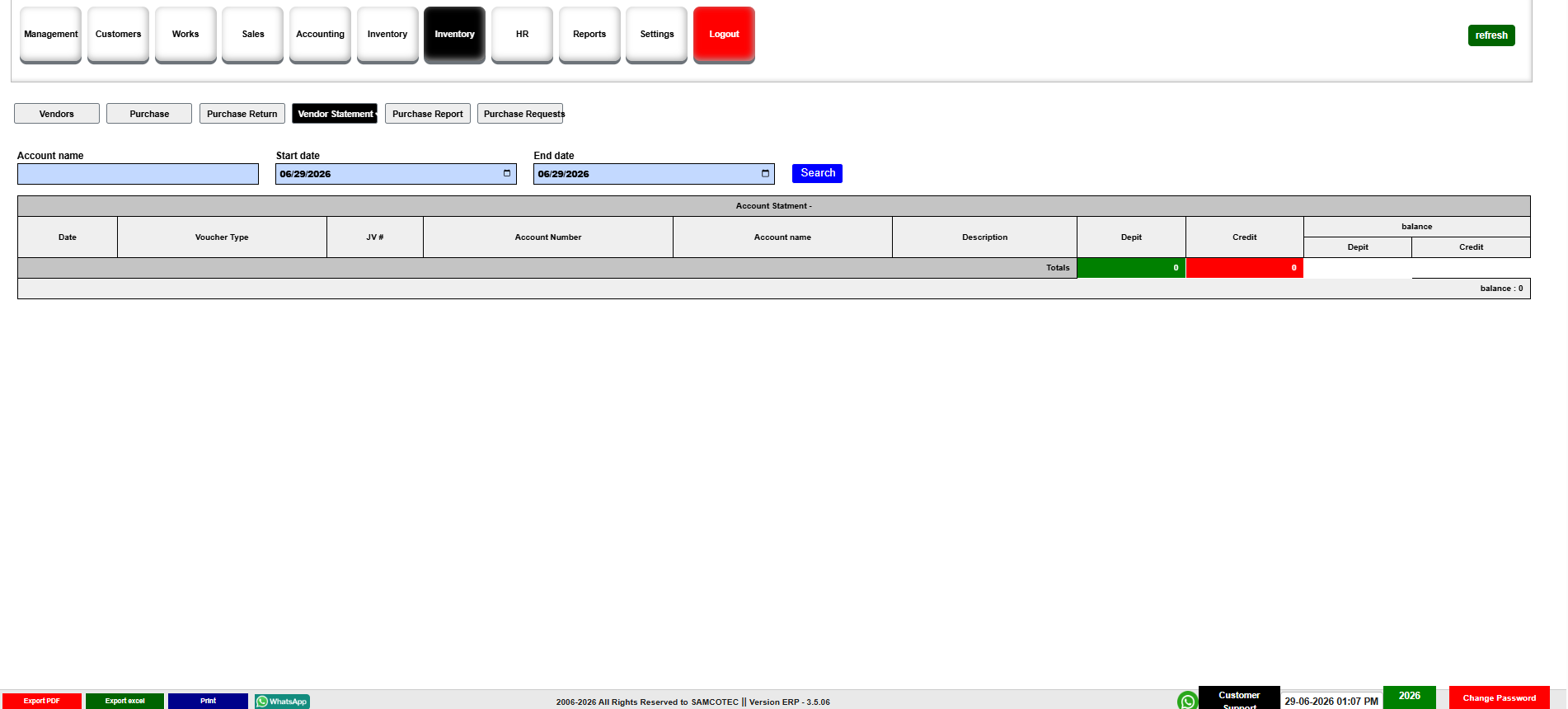Image resolution: width=1568 pixels, height=709 pixels.
Task: Select the active black Inventory menu button
Action: pyautogui.click(x=455, y=34)
